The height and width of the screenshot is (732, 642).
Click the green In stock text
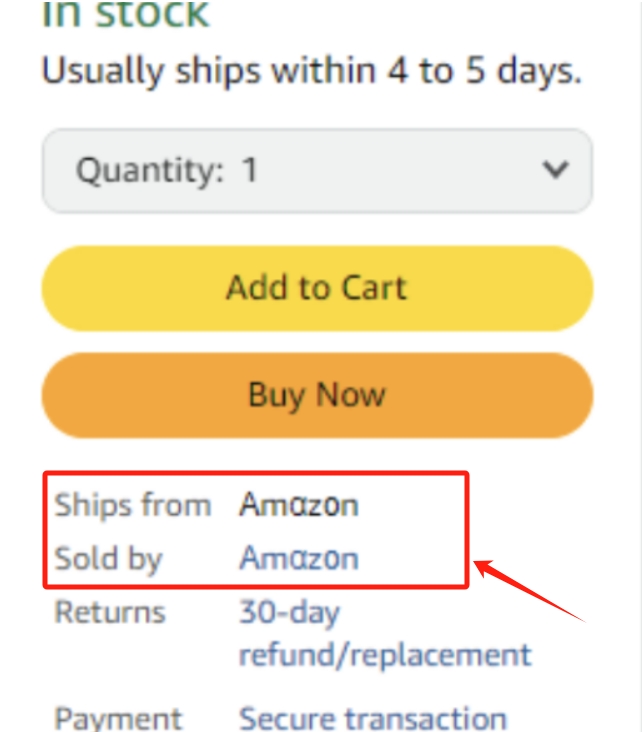pos(126,14)
